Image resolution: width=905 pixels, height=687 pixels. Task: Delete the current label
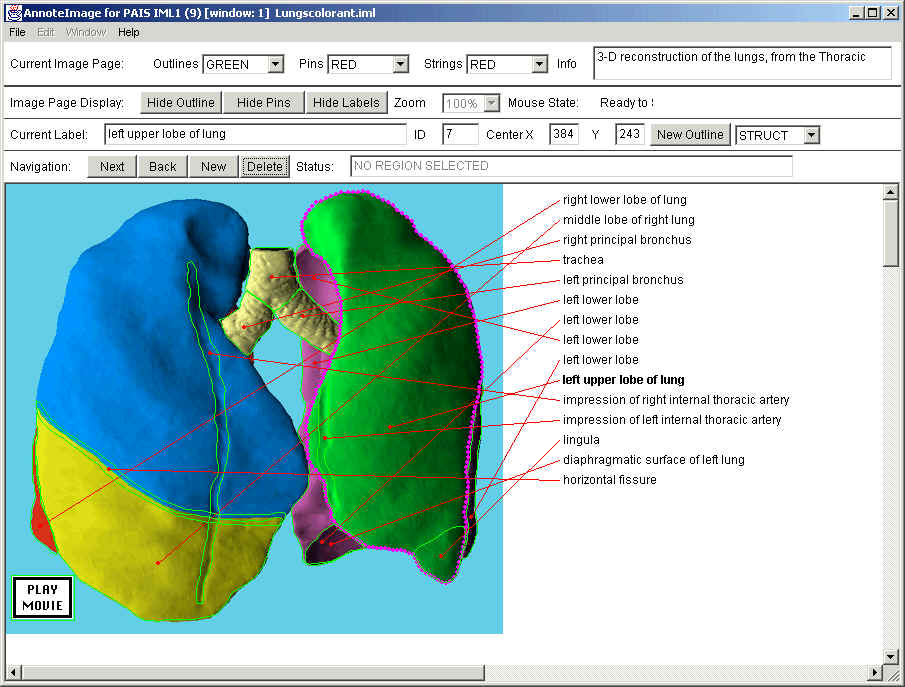point(264,166)
